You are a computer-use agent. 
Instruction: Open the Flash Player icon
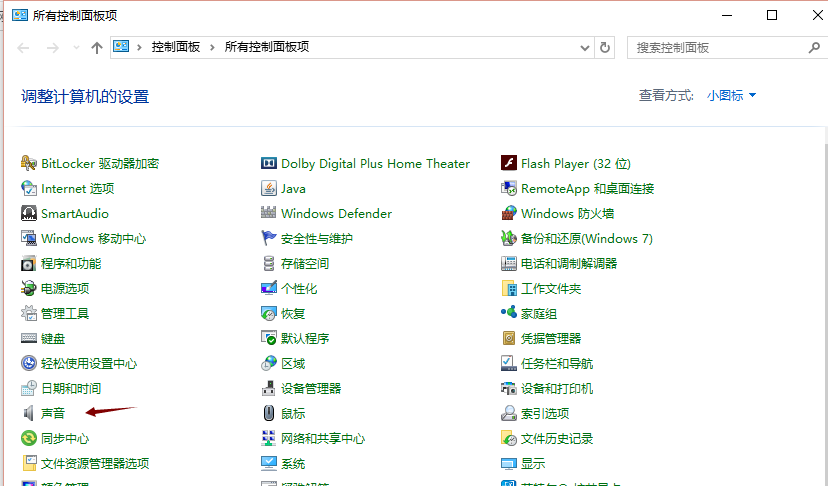tap(509, 163)
